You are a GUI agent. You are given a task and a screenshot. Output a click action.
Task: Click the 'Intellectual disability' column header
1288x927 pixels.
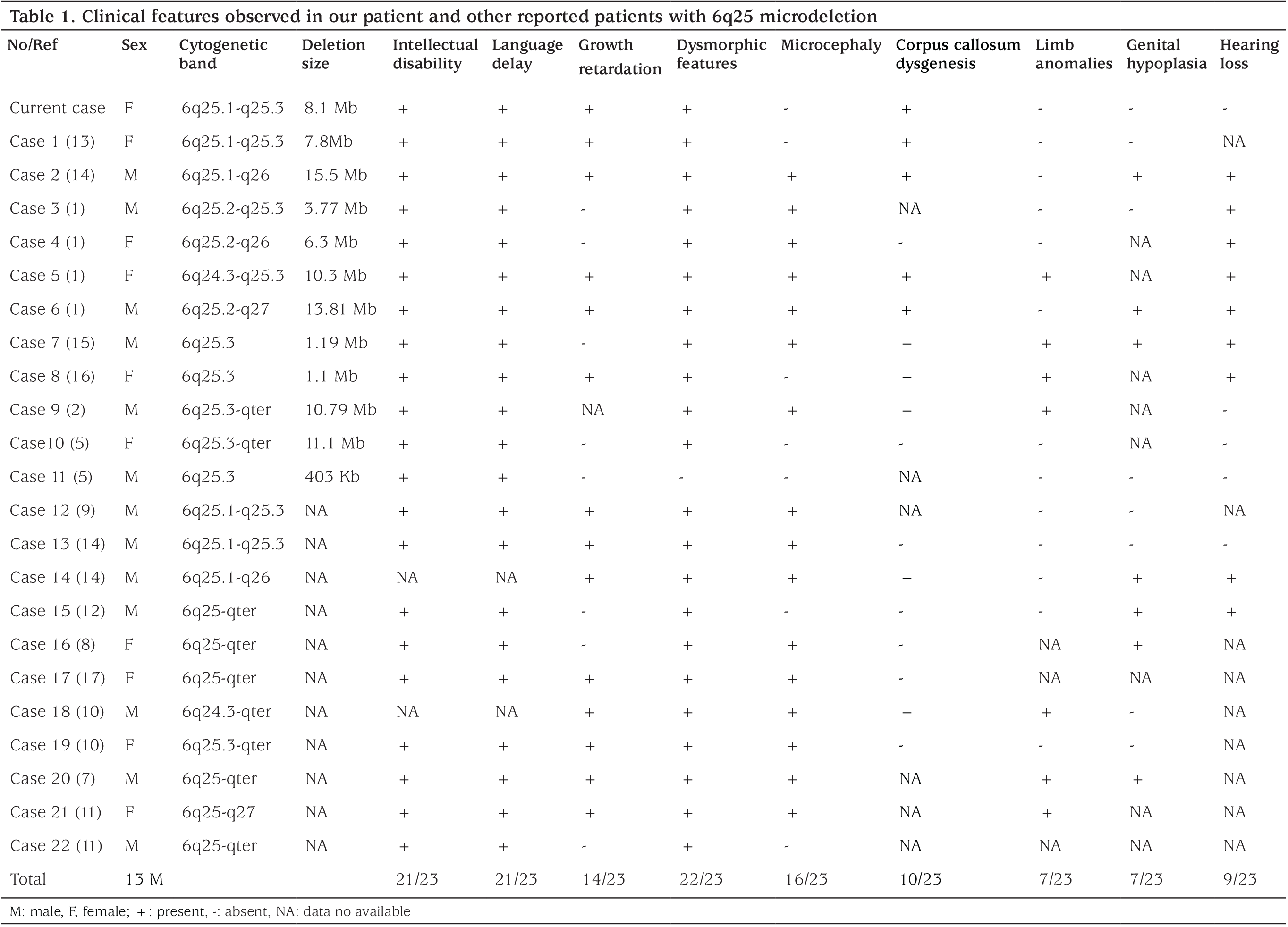click(x=435, y=54)
